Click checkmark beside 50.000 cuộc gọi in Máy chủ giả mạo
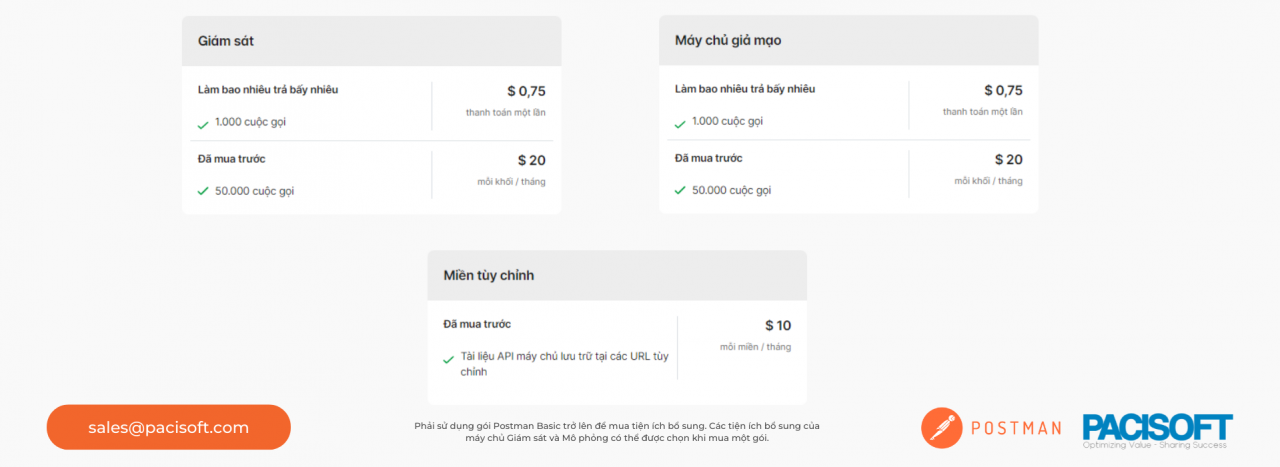Image resolution: width=1280 pixels, height=467 pixels. click(x=680, y=191)
